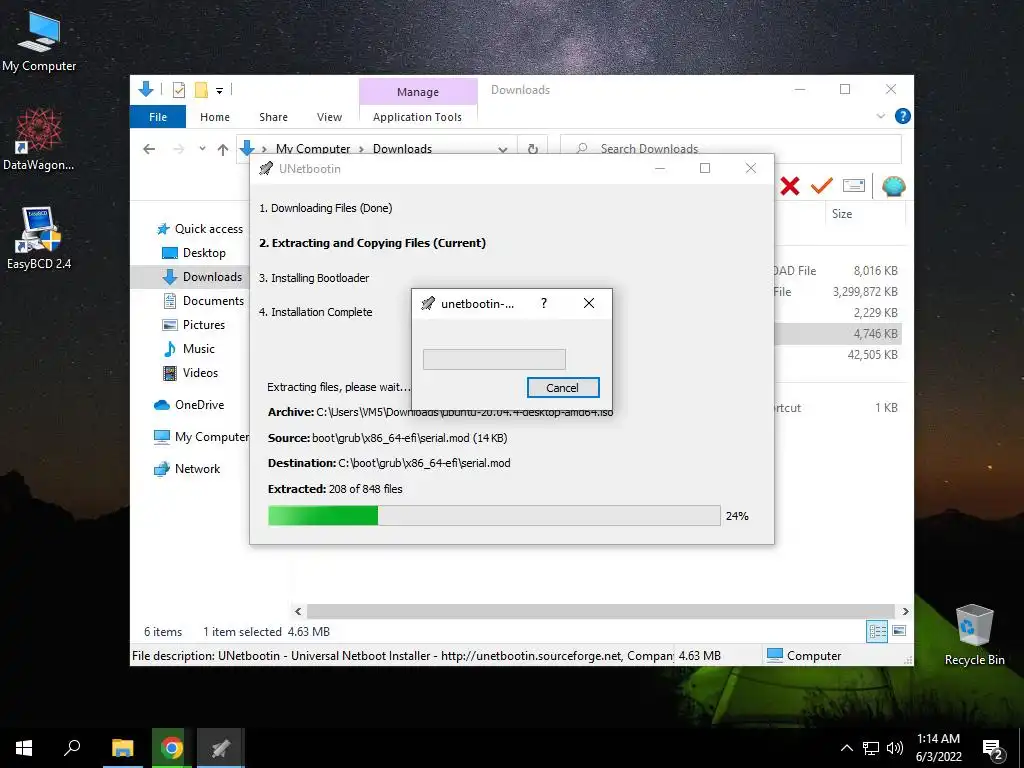The width and height of the screenshot is (1024, 768).
Task: Click the Properties quick access toolbar icon
Action: coord(178,90)
